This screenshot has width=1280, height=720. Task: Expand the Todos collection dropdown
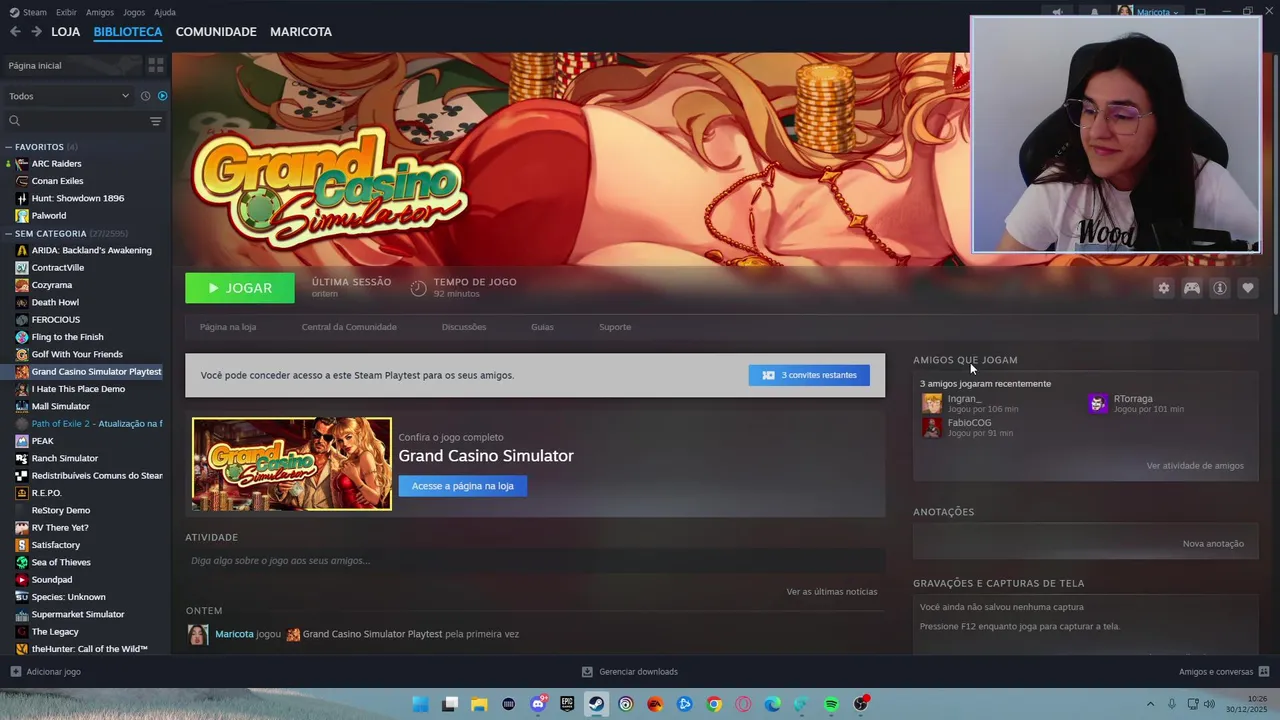click(x=69, y=96)
